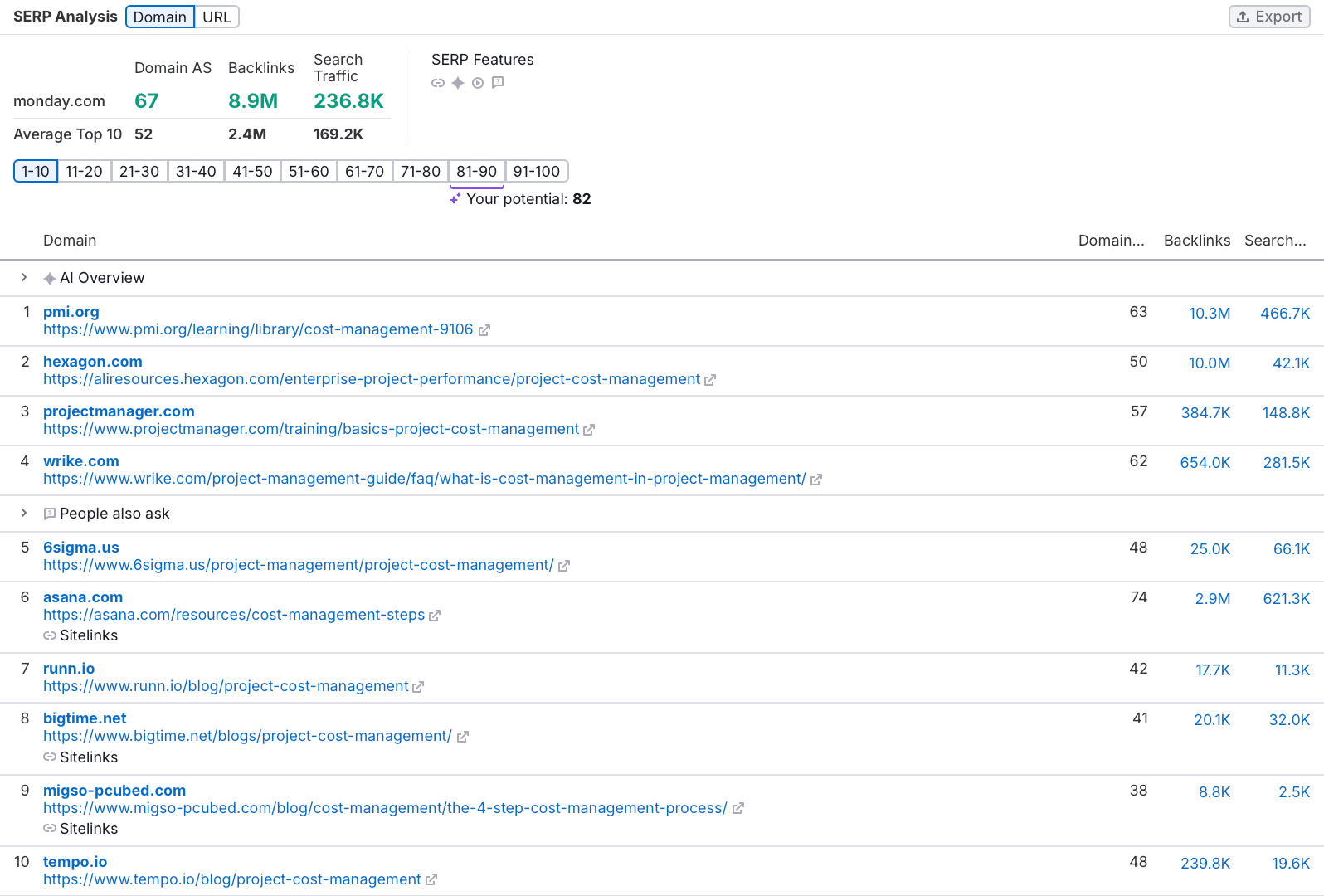1324x896 pixels.
Task: Open the migso-pcubed.com domain link
Action: coord(114,791)
